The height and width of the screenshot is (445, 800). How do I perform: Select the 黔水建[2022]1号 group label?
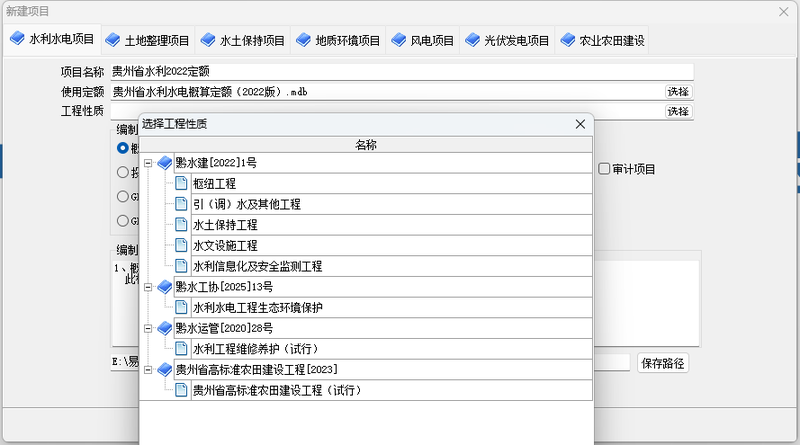coord(216,163)
